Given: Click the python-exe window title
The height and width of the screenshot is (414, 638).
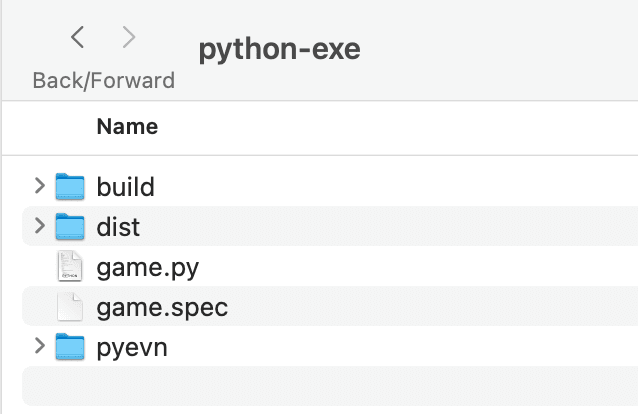Looking at the screenshot, I should pyautogui.click(x=280, y=49).
